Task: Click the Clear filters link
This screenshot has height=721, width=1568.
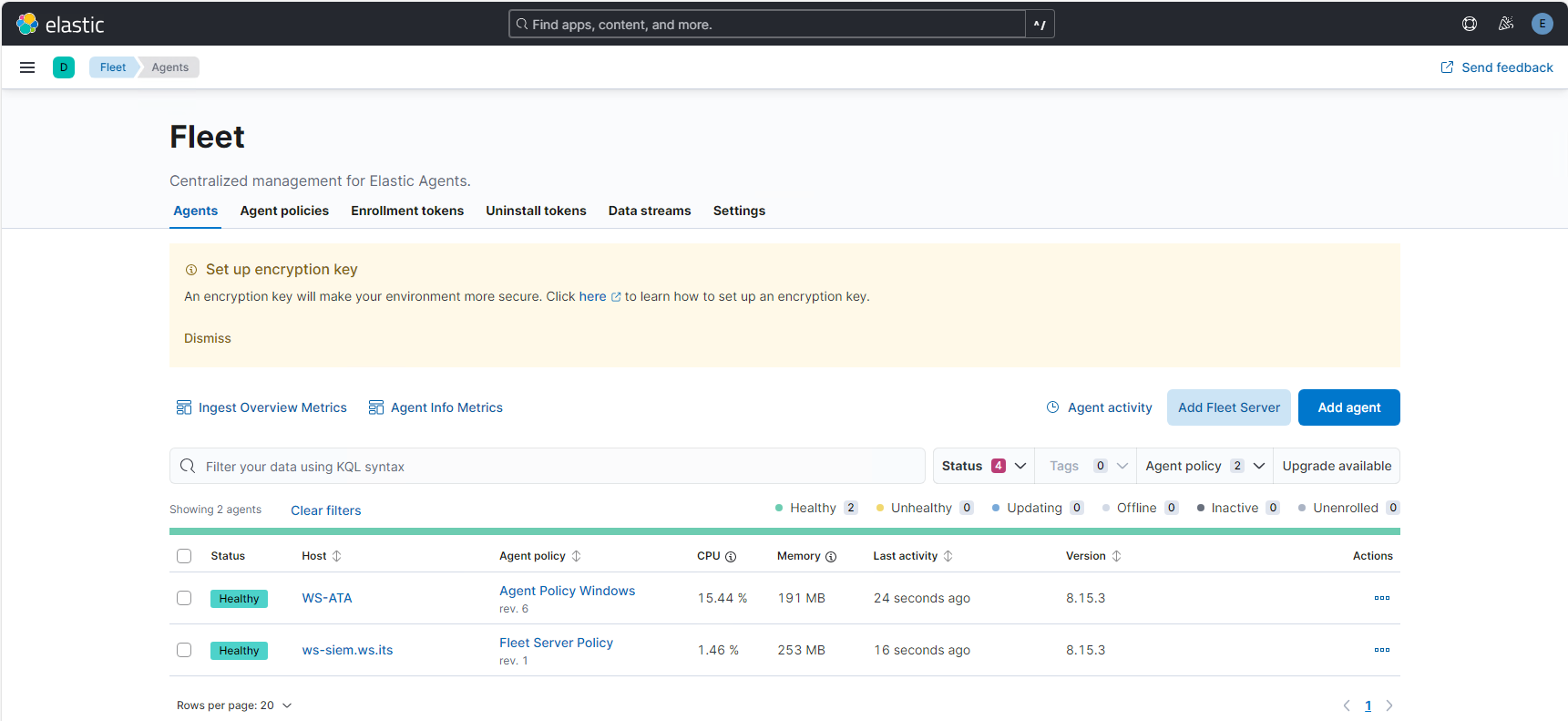Action: tap(325, 510)
